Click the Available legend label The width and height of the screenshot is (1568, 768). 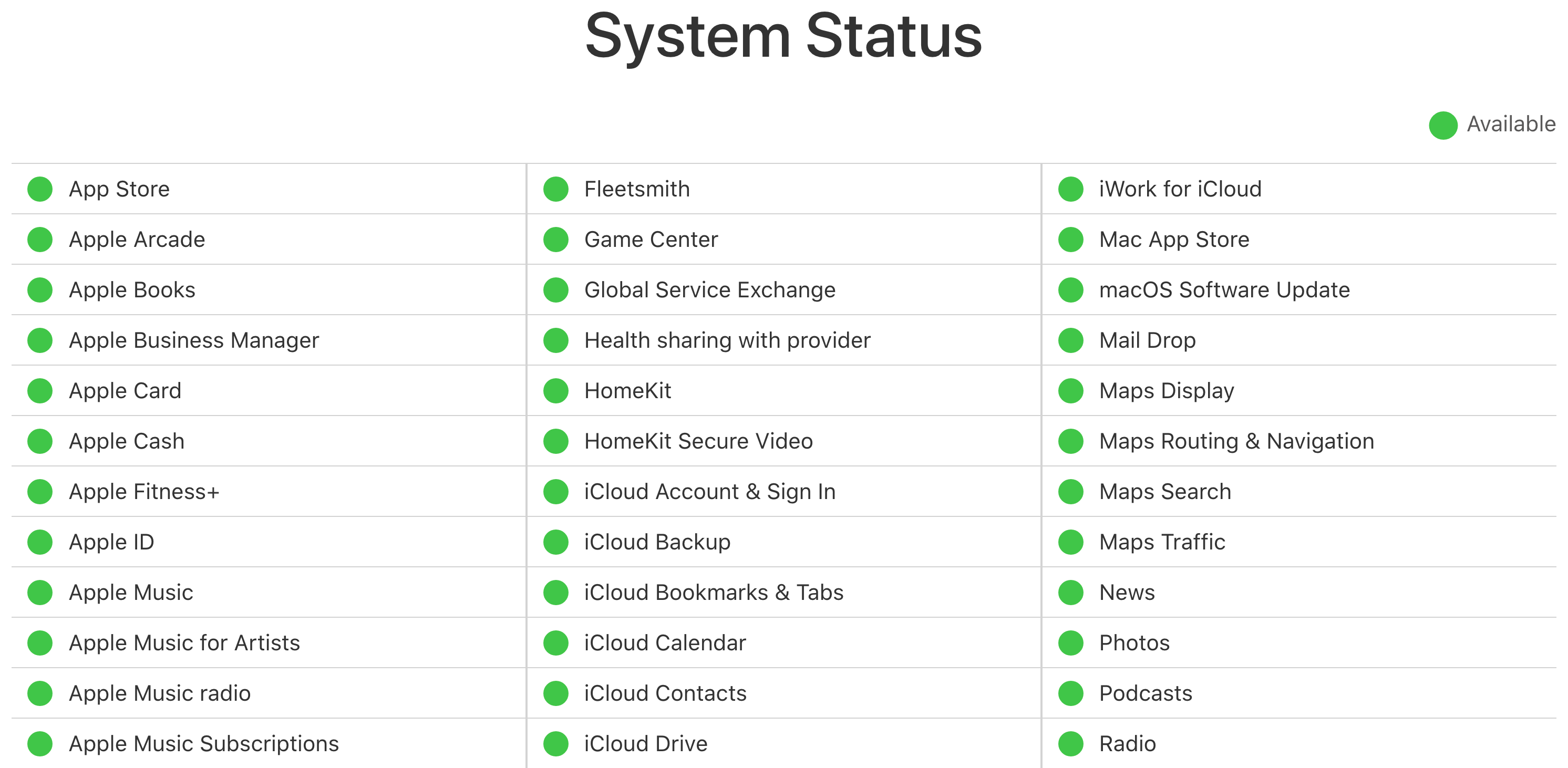(1511, 124)
